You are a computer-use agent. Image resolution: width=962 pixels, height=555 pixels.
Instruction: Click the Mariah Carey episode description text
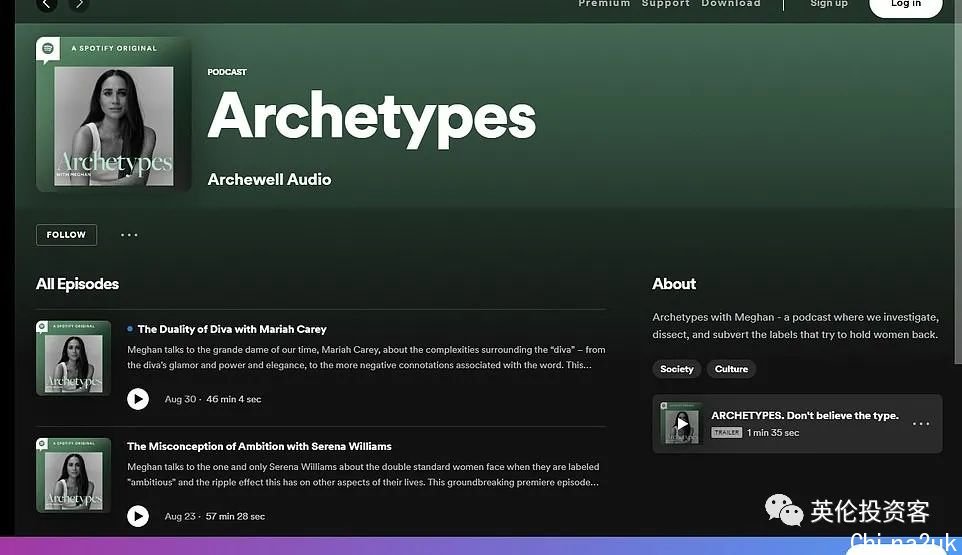coord(366,358)
